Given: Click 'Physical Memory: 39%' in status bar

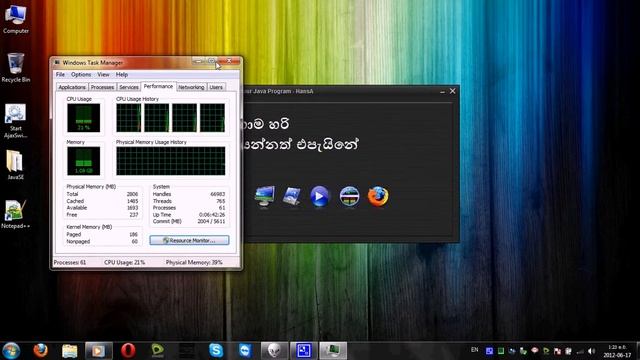Looking at the screenshot, I should (194, 262).
